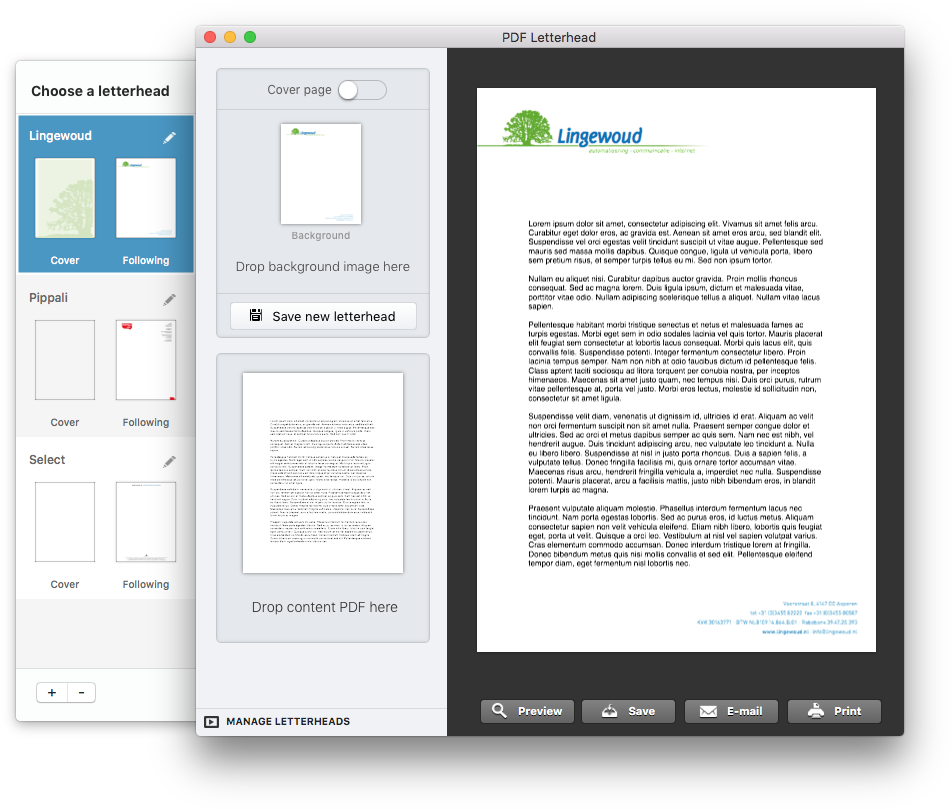Select the Select letterhead Cover thumbnail

[64, 522]
